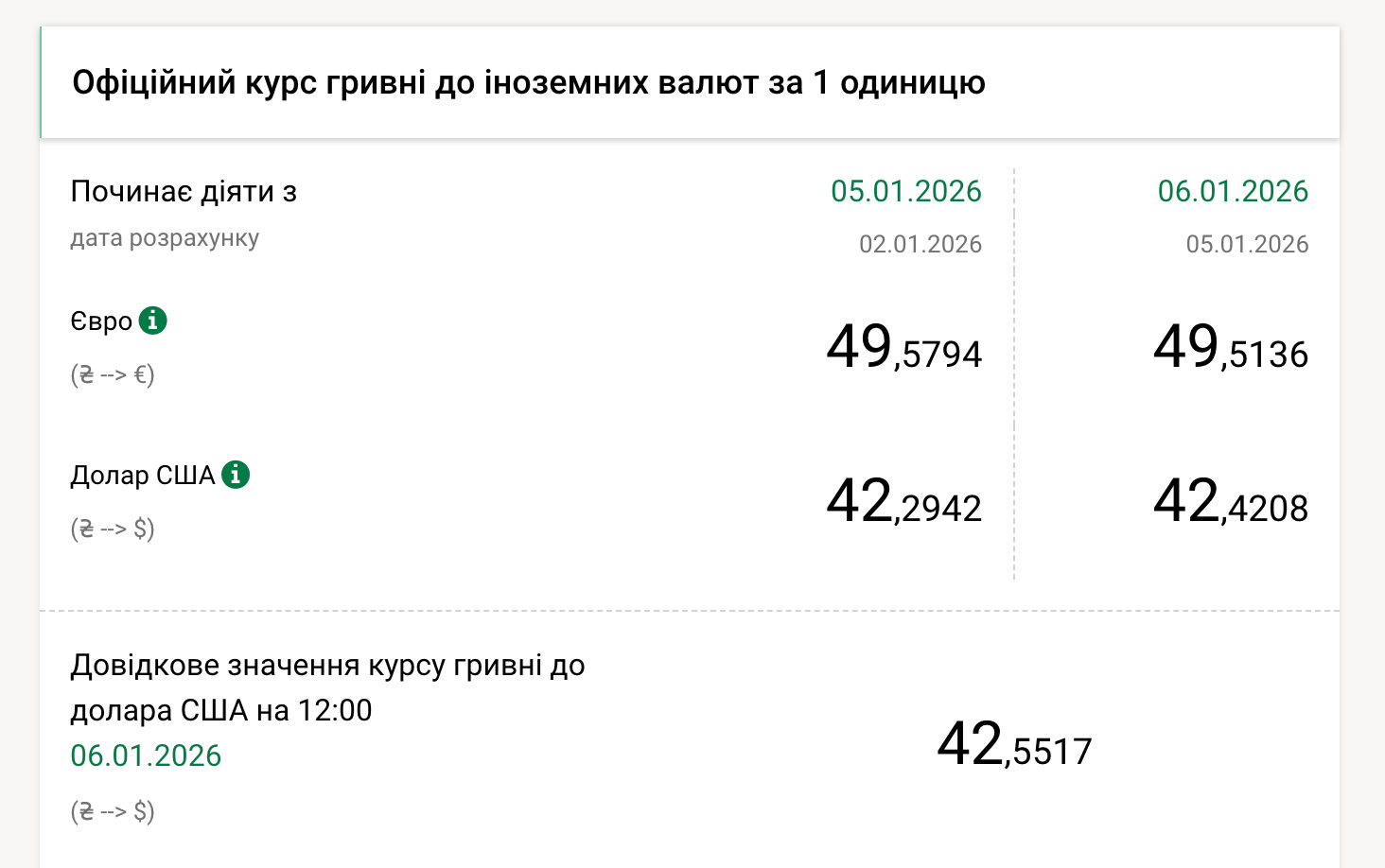Screen dimensions: 1385x868
Task: Select the gray 02.01.2026 calculation date
Action: click(x=920, y=244)
